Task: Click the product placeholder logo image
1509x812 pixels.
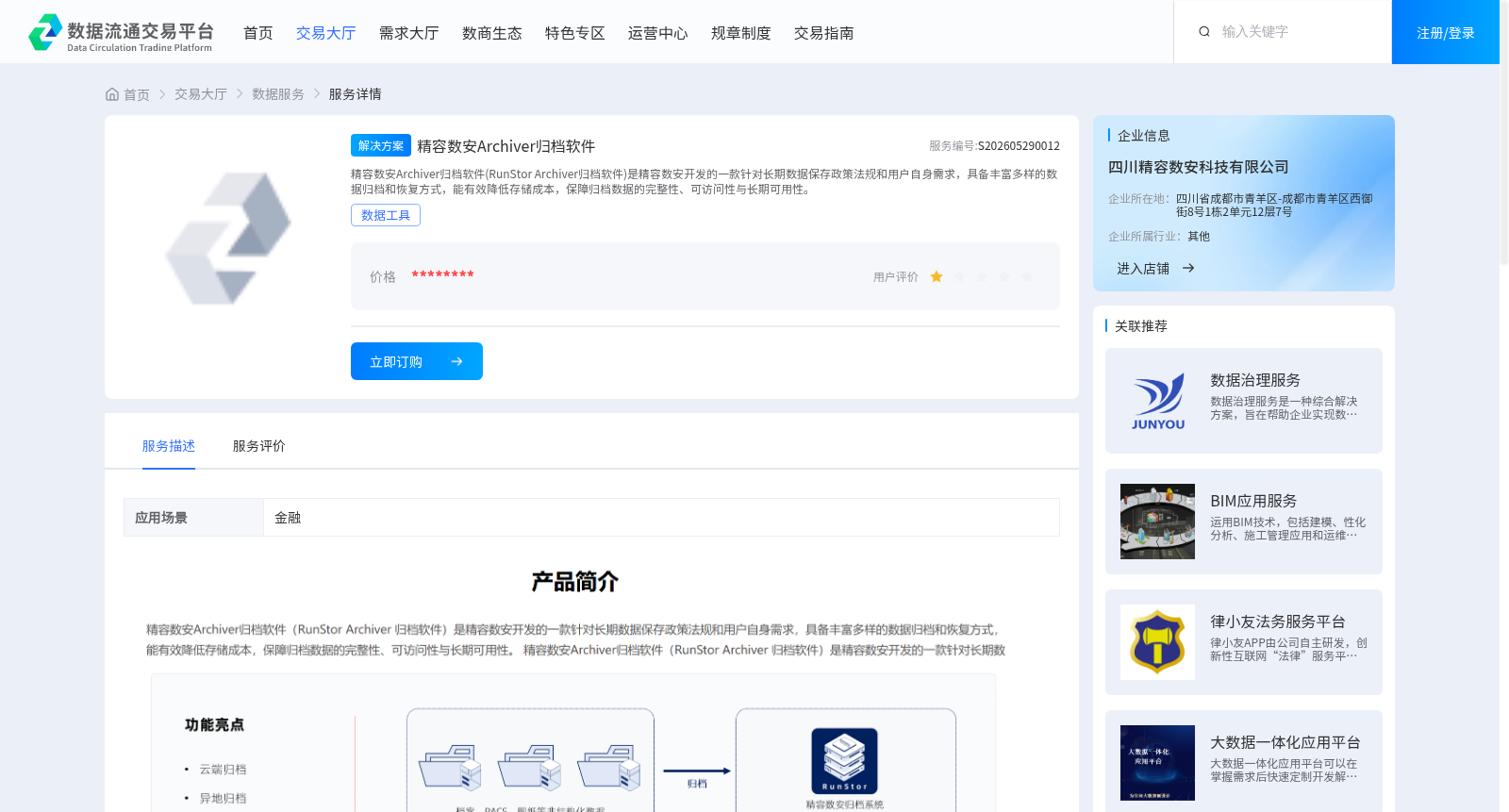Action: (228, 238)
